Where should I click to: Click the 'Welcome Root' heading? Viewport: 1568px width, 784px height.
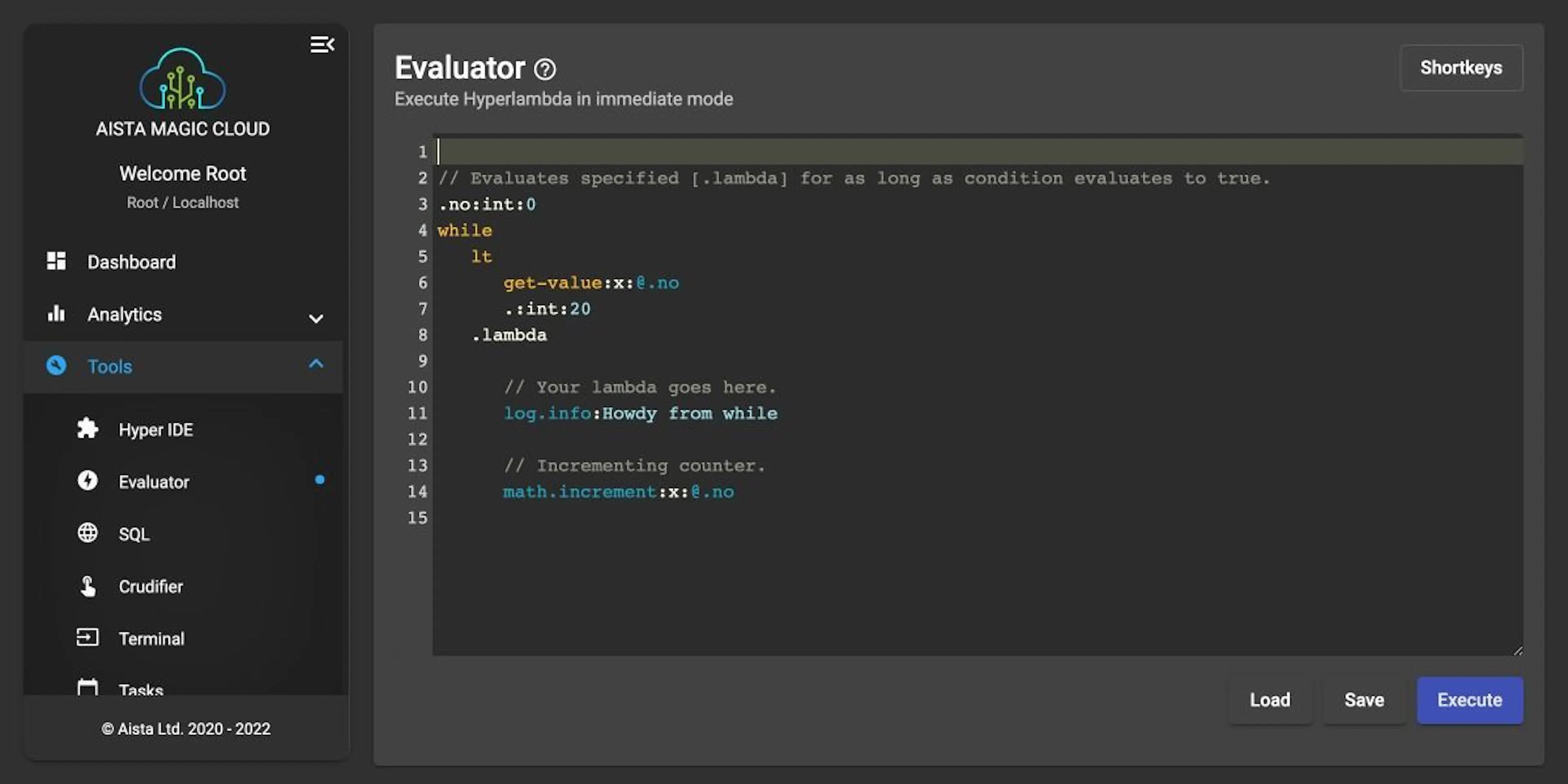point(183,174)
